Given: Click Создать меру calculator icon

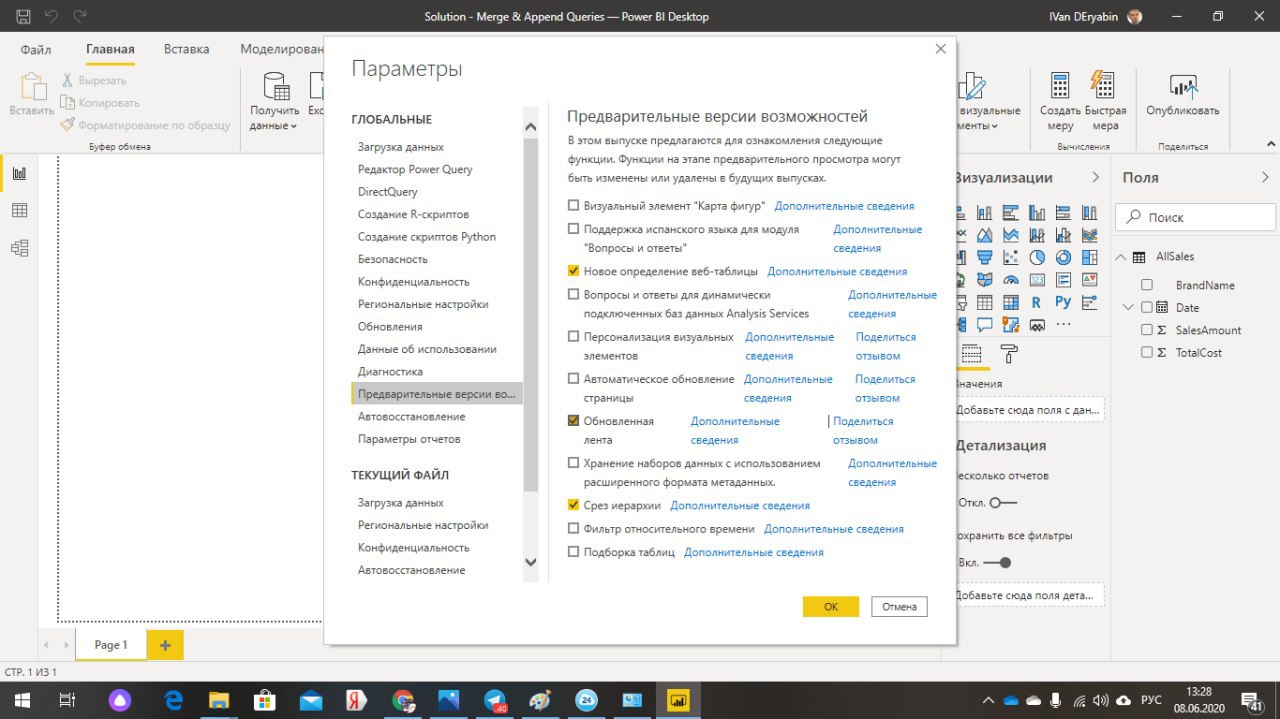Looking at the screenshot, I should [1060, 86].
